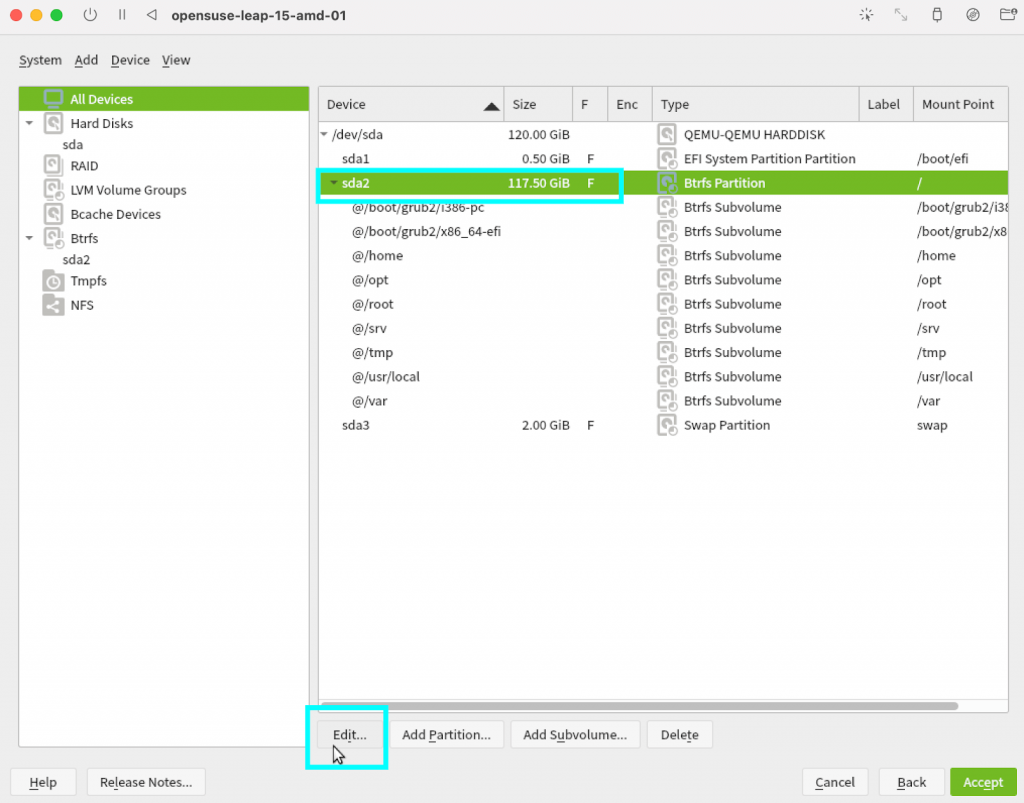Click the horizontal scrollbar of device table
The height and width of the screenshot is (803, 1024).
(x=640, y=706)
